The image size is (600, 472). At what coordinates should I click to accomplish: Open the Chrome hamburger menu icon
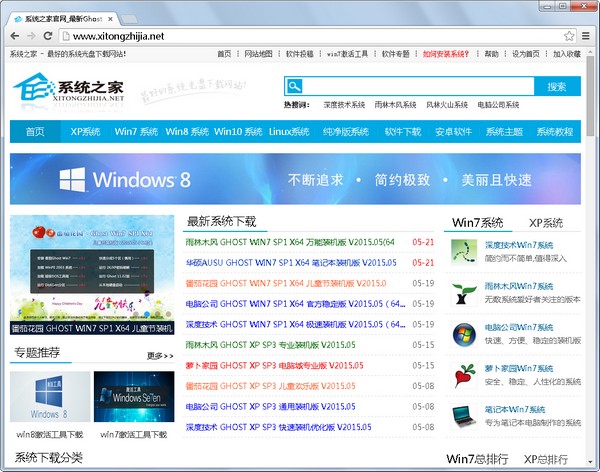[x=586, y=36]
